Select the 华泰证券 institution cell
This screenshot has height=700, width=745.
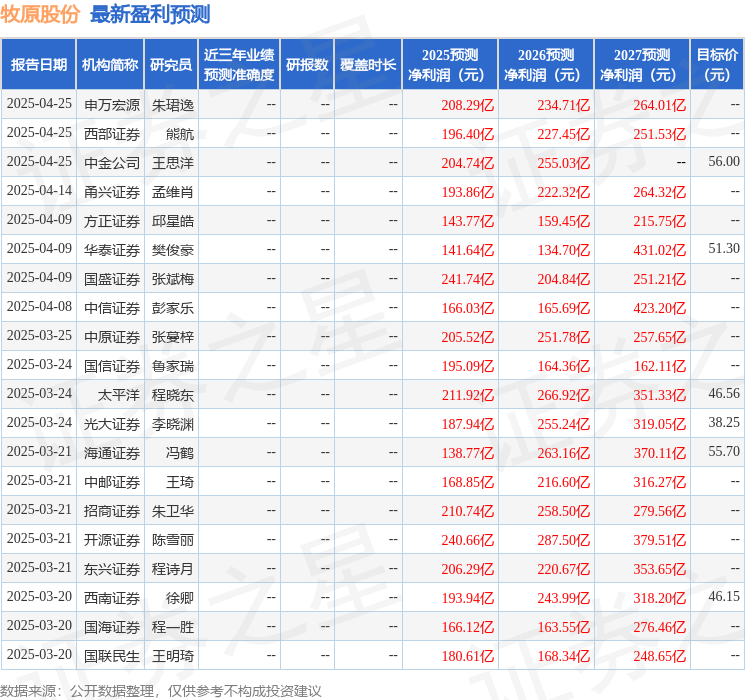pyautogui.click(x=112, y=250)
